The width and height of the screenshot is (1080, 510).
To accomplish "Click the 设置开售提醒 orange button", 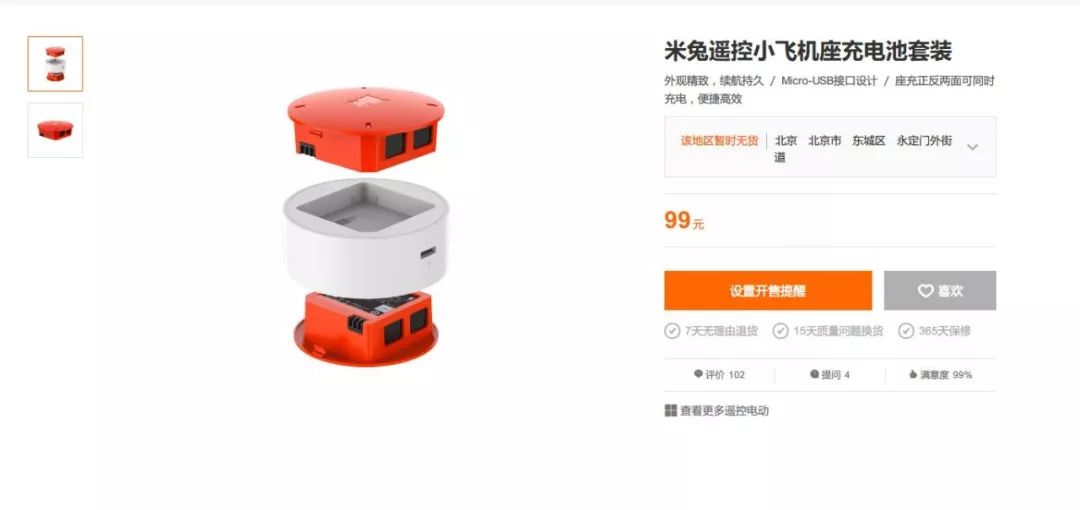I will (x=768, y=290).
